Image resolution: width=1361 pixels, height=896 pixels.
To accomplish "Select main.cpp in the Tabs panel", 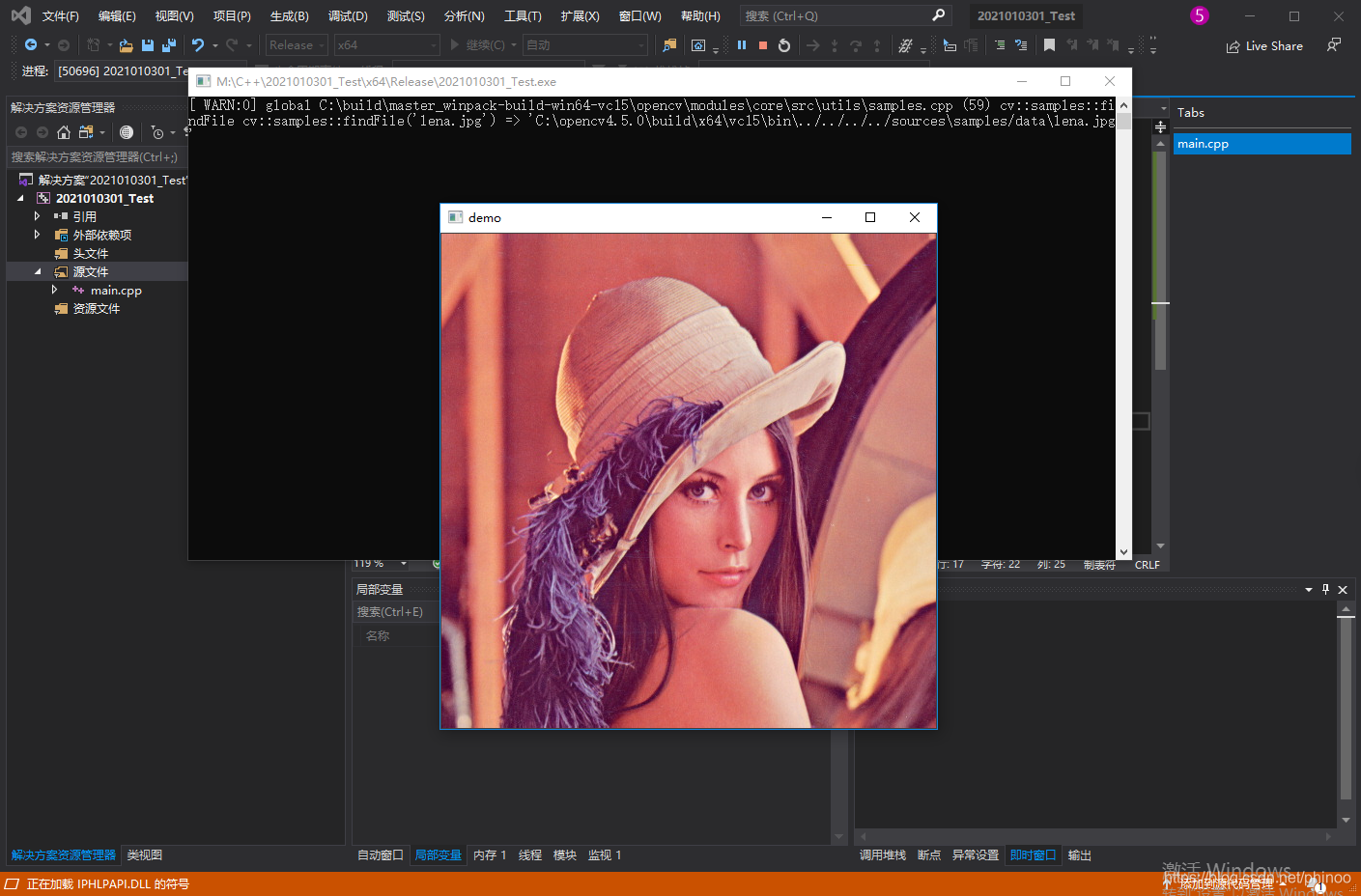I will pyautogui.click(x=1262, y=144).
